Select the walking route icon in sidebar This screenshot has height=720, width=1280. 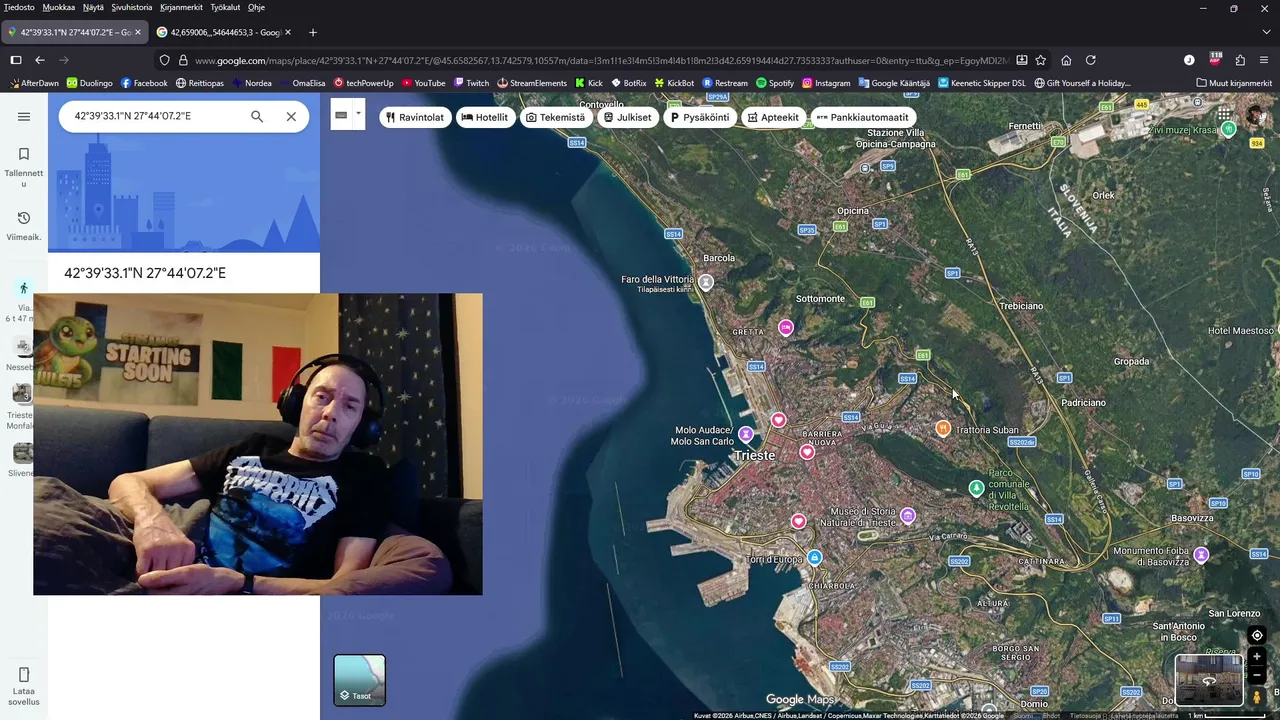(24, 288)
